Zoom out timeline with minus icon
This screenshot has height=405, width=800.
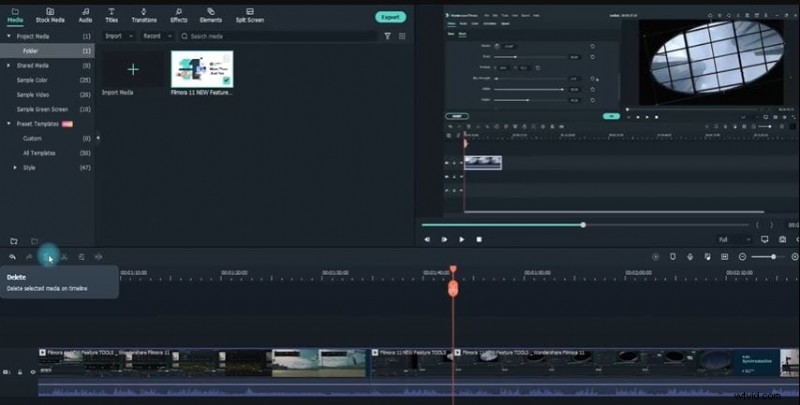[742, 257]
